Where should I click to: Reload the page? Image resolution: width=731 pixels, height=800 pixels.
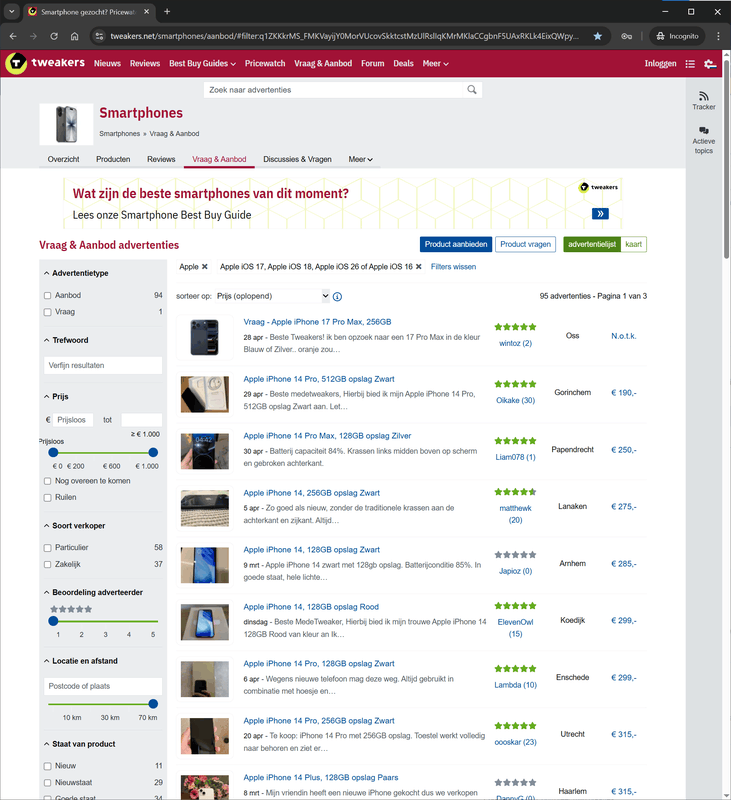(54, 36)
